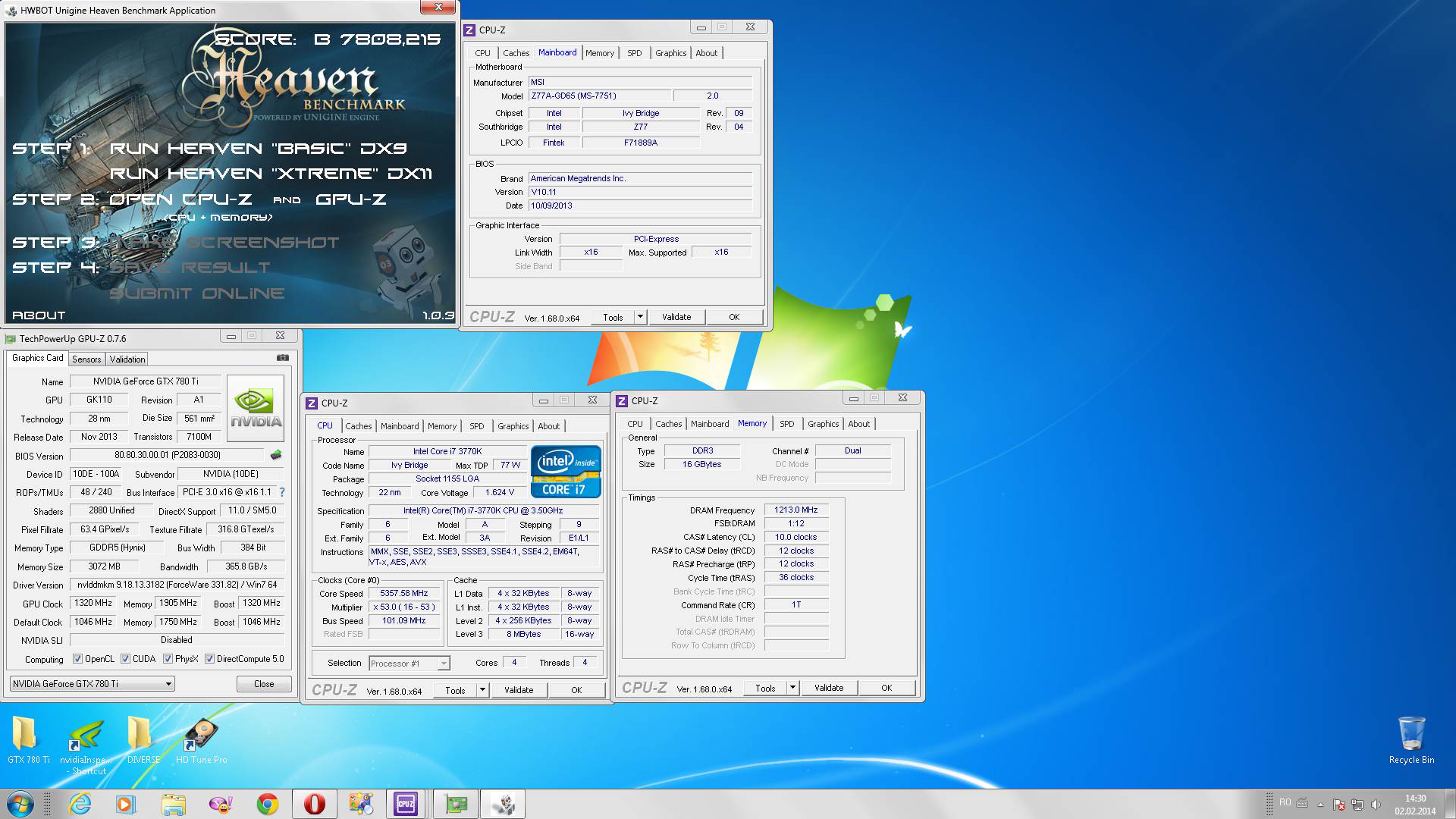
Task: Launch Google Chrome from taskbar
Action: pyautogui.click(x=267, y=804)
